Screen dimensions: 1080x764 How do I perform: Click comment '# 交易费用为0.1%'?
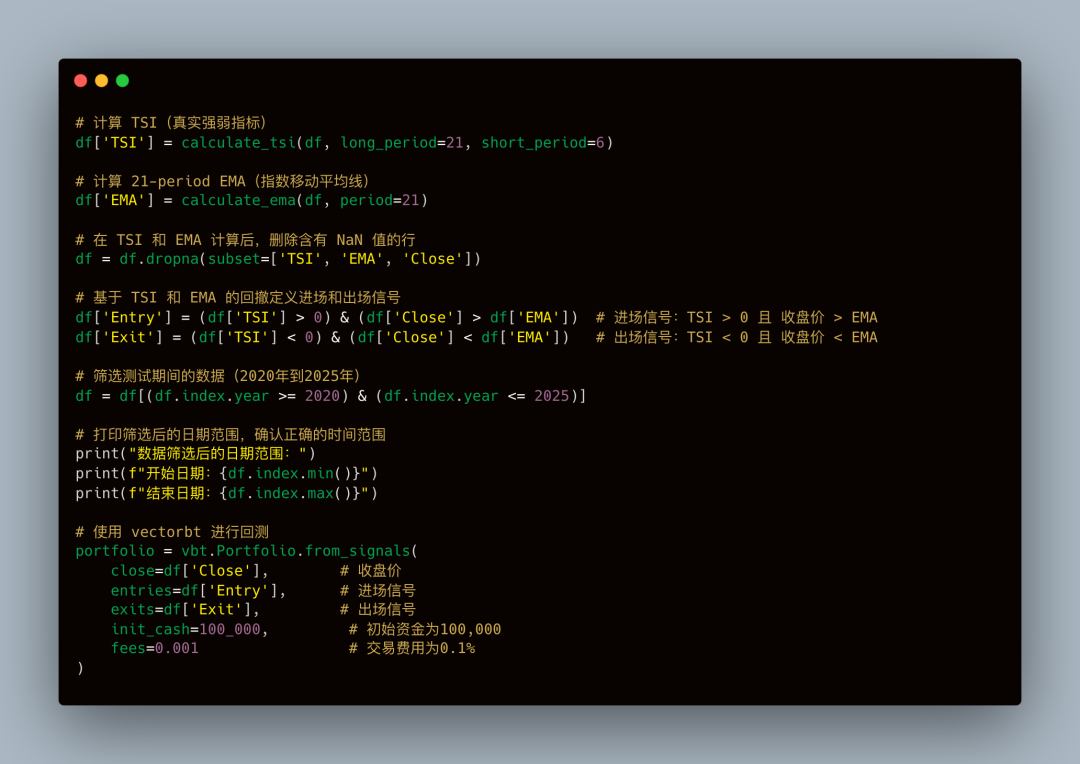pos(412,648)
